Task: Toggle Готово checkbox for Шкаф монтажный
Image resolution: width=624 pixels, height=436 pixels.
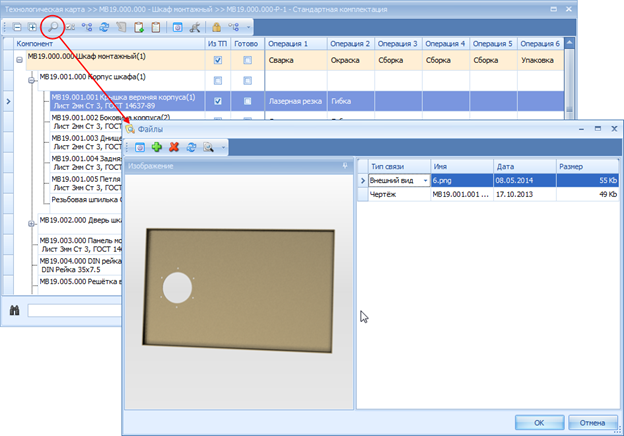Action: pyautogui.click(x=247, y=61)
